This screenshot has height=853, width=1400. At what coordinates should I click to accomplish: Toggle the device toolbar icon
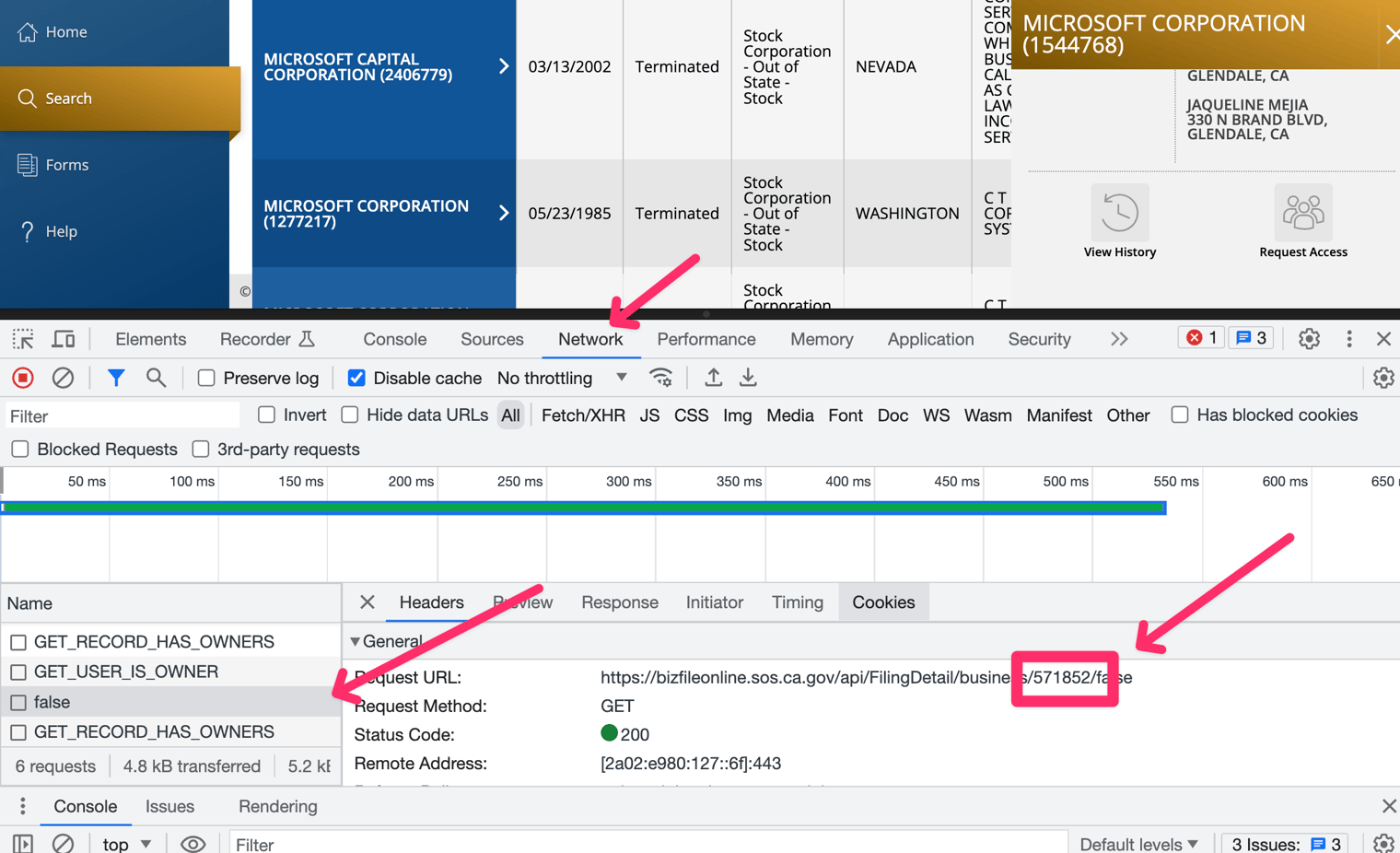[64, 339]
